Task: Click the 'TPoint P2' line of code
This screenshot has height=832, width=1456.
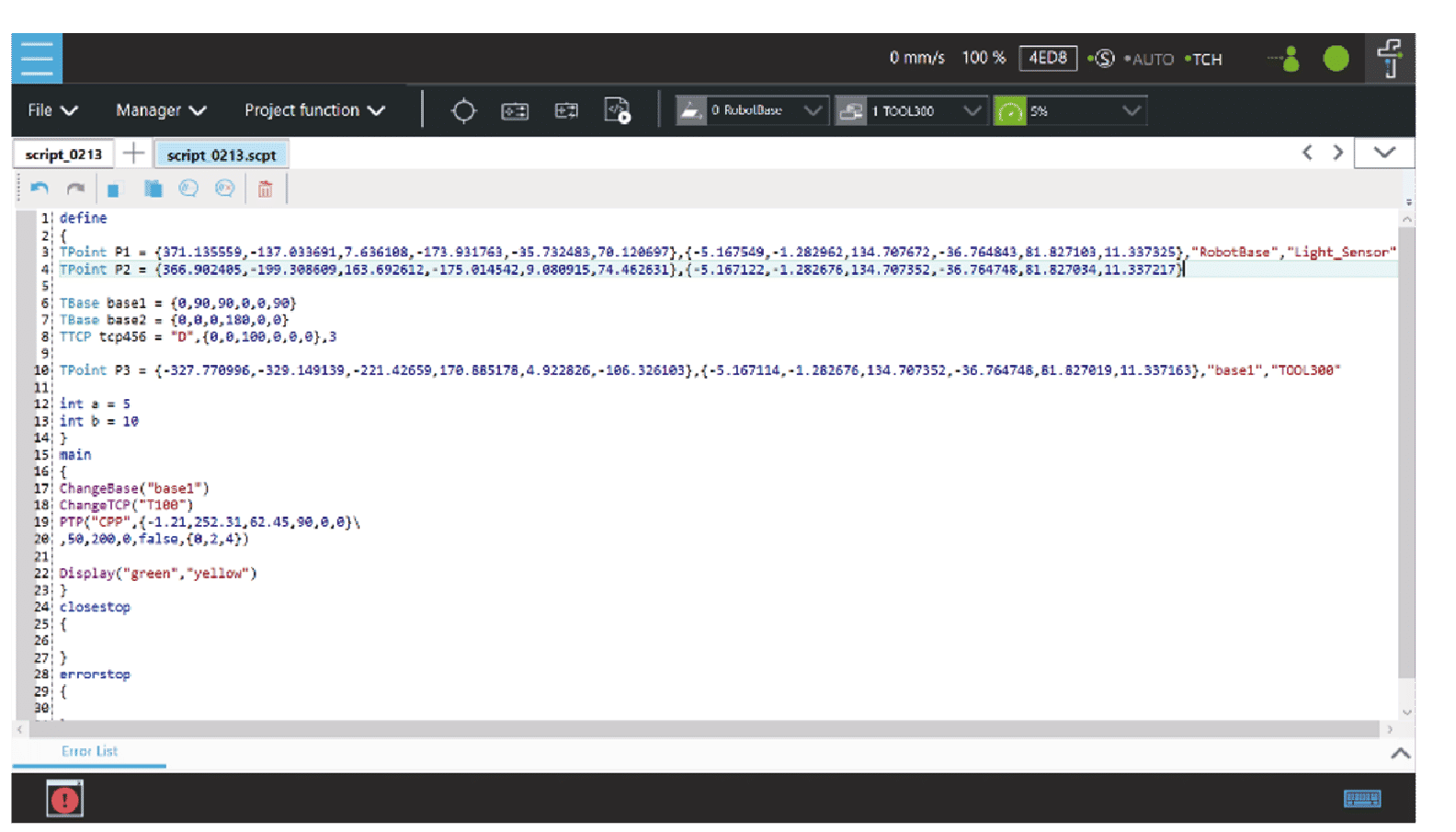Action: click(x=621, y=269)
